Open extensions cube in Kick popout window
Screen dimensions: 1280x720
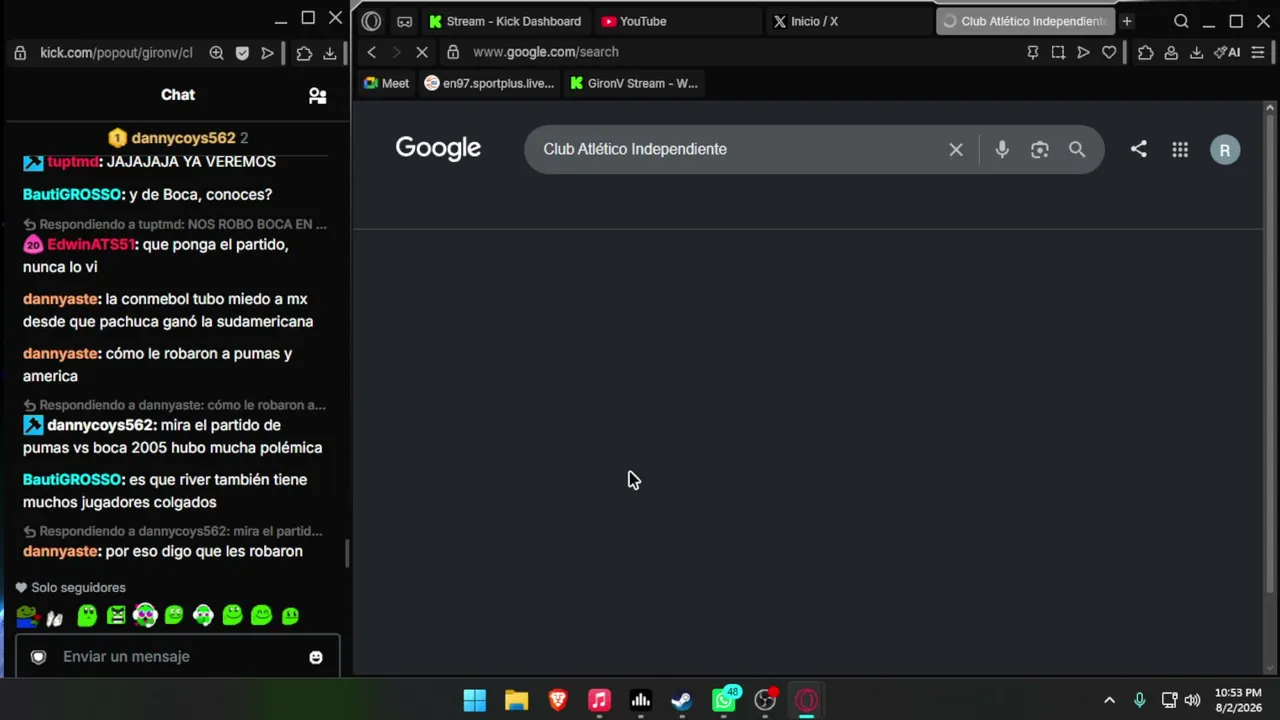[304, 53]
